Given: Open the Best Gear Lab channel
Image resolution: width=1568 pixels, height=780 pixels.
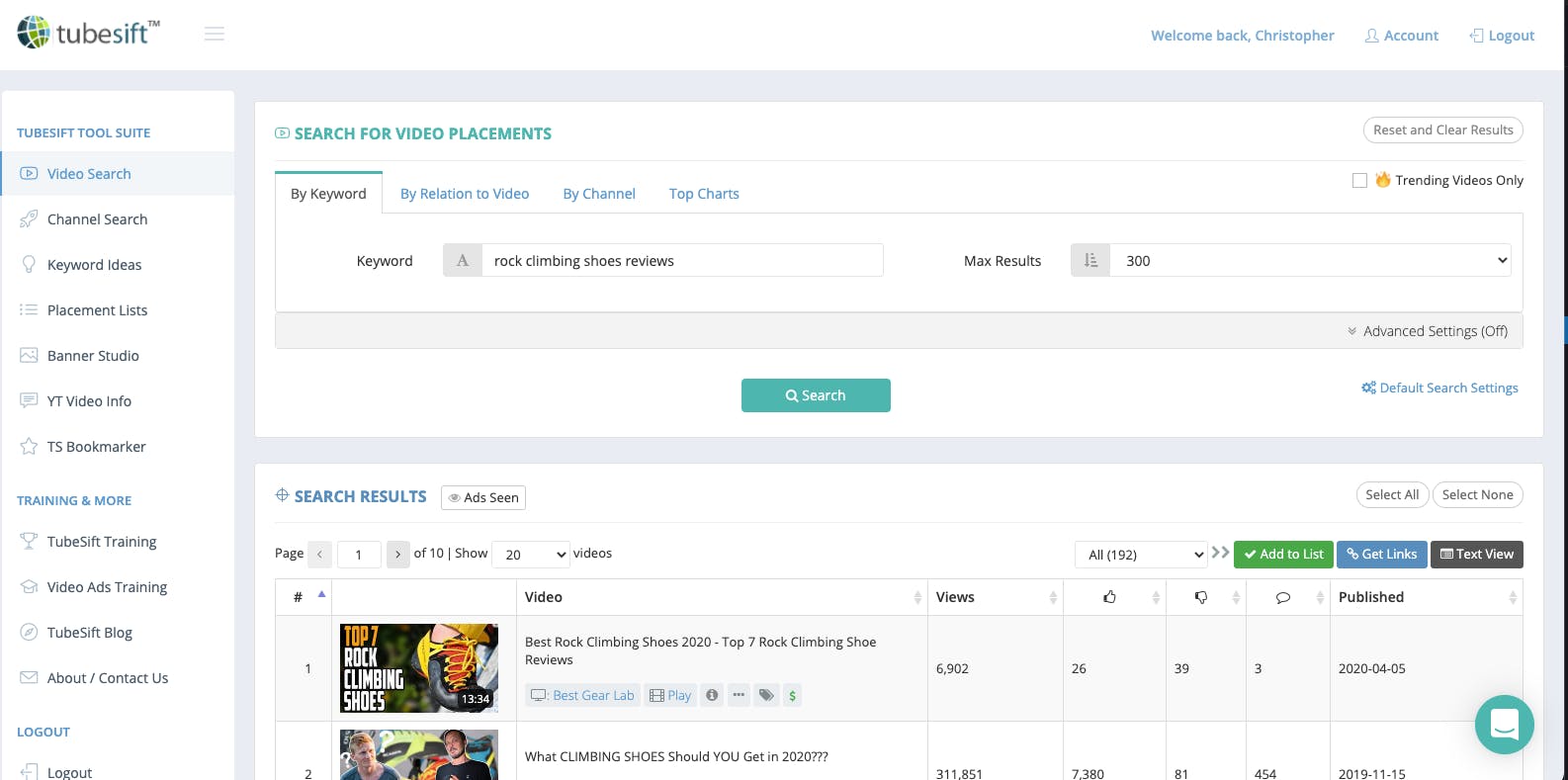Looking at the screenshot, I should coord(583,696).
